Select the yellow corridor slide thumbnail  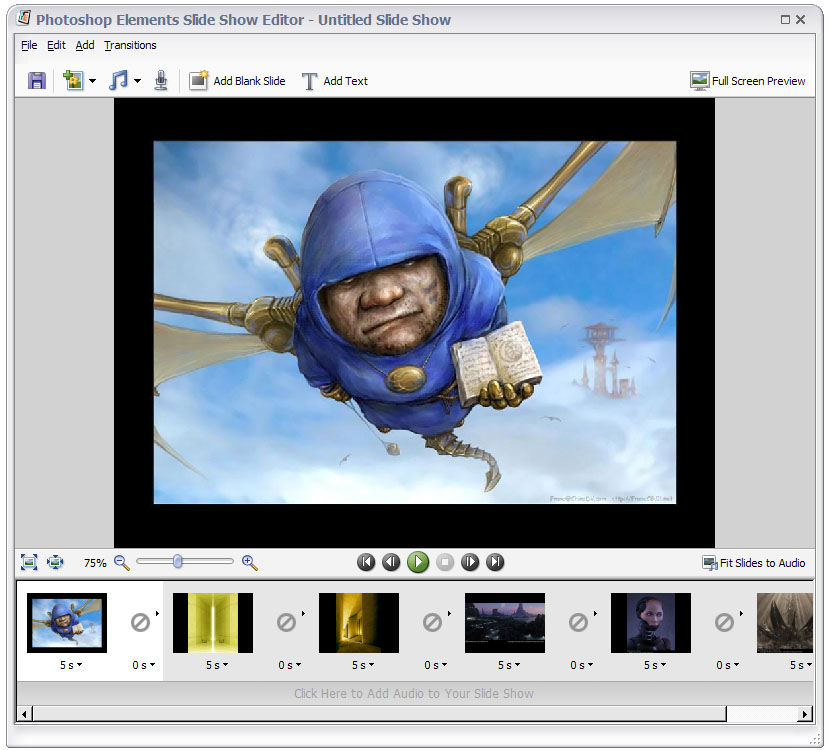pyautogui.click(x=213, y=623)
